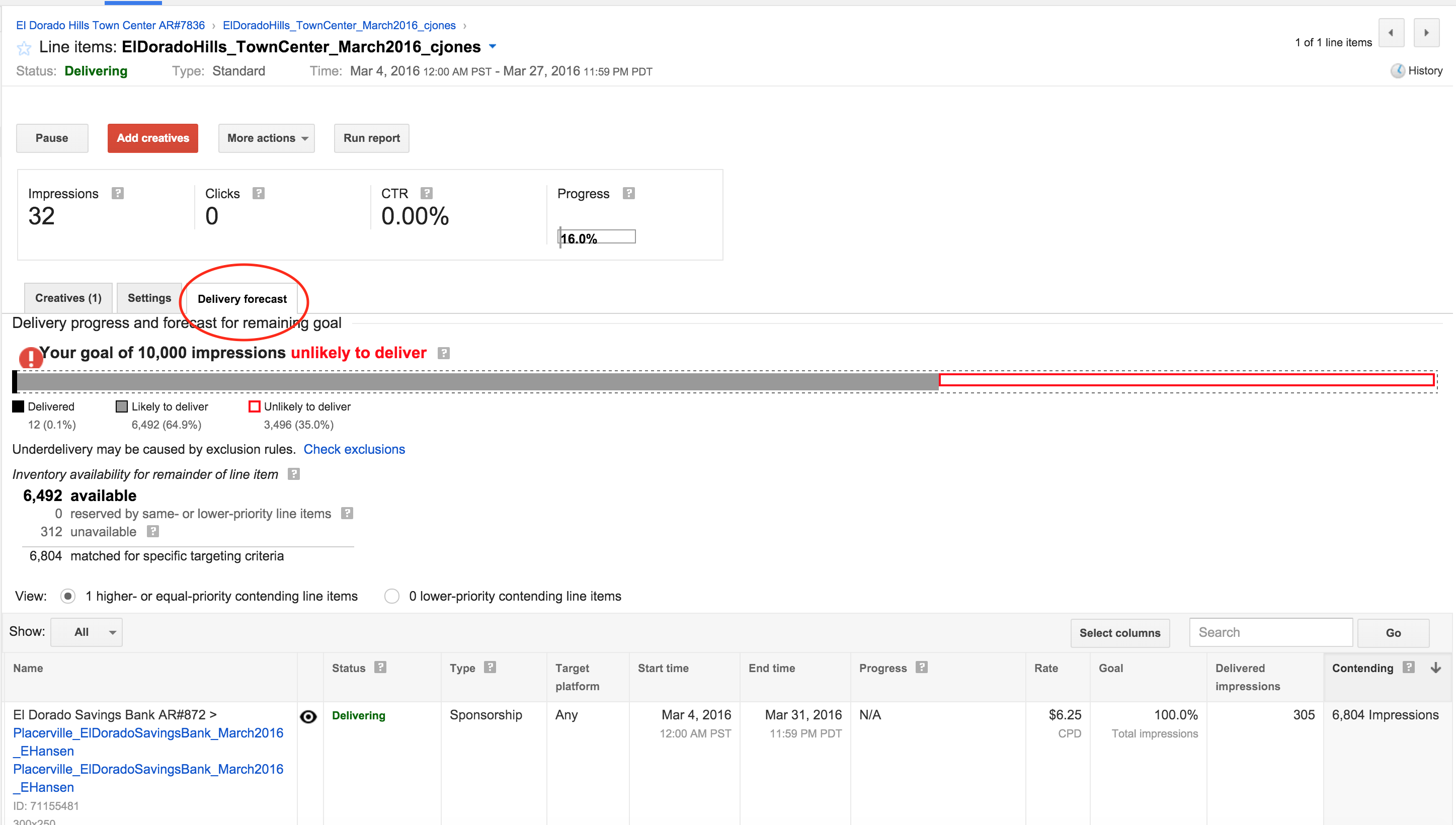Select higher- or equal-priority contending radio

68,596
